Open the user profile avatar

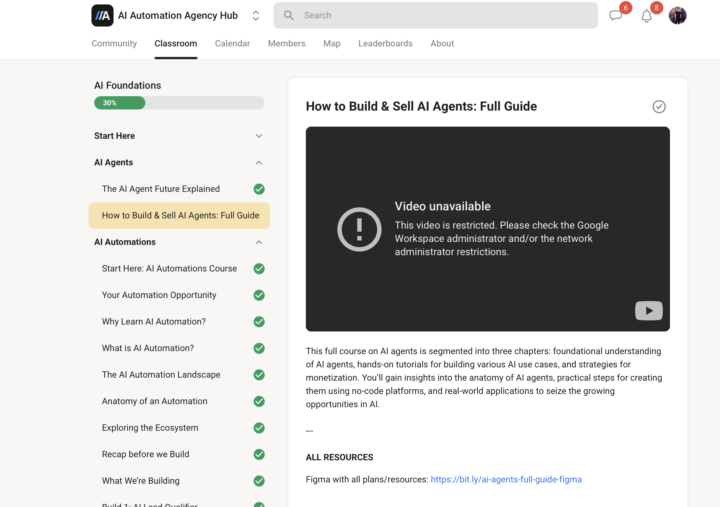[x=677, y=16]
